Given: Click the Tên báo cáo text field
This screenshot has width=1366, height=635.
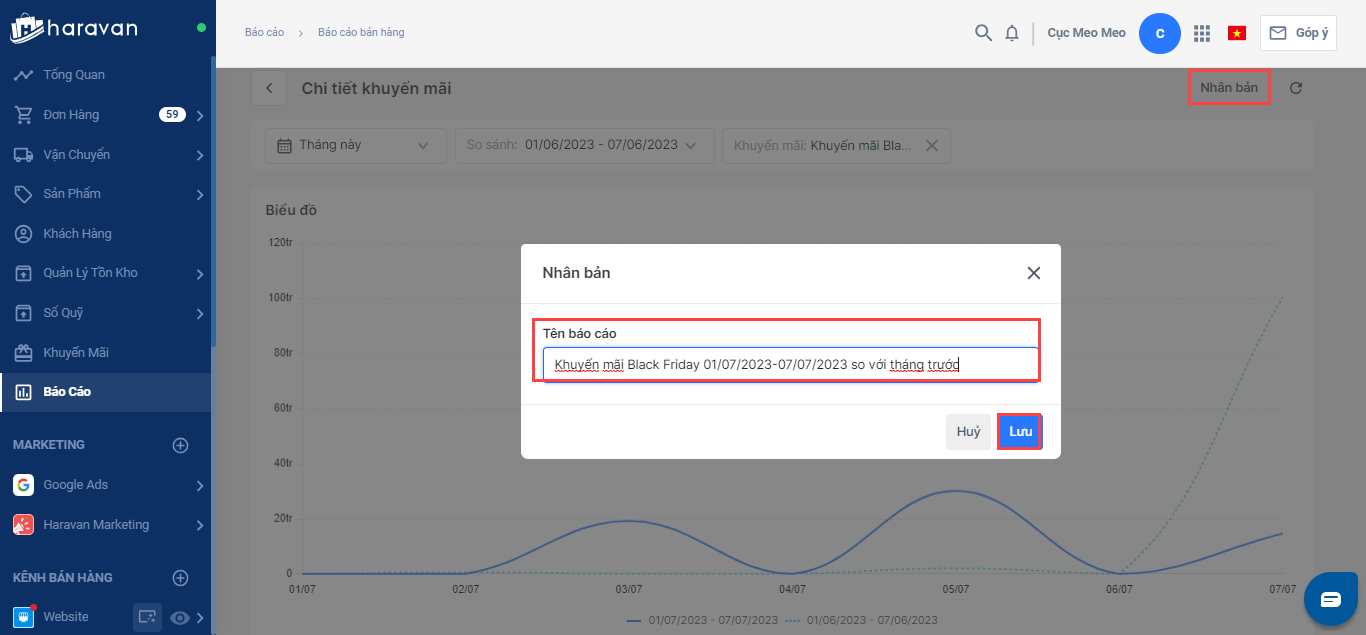Looking at the screenshot, I should 790,364.
